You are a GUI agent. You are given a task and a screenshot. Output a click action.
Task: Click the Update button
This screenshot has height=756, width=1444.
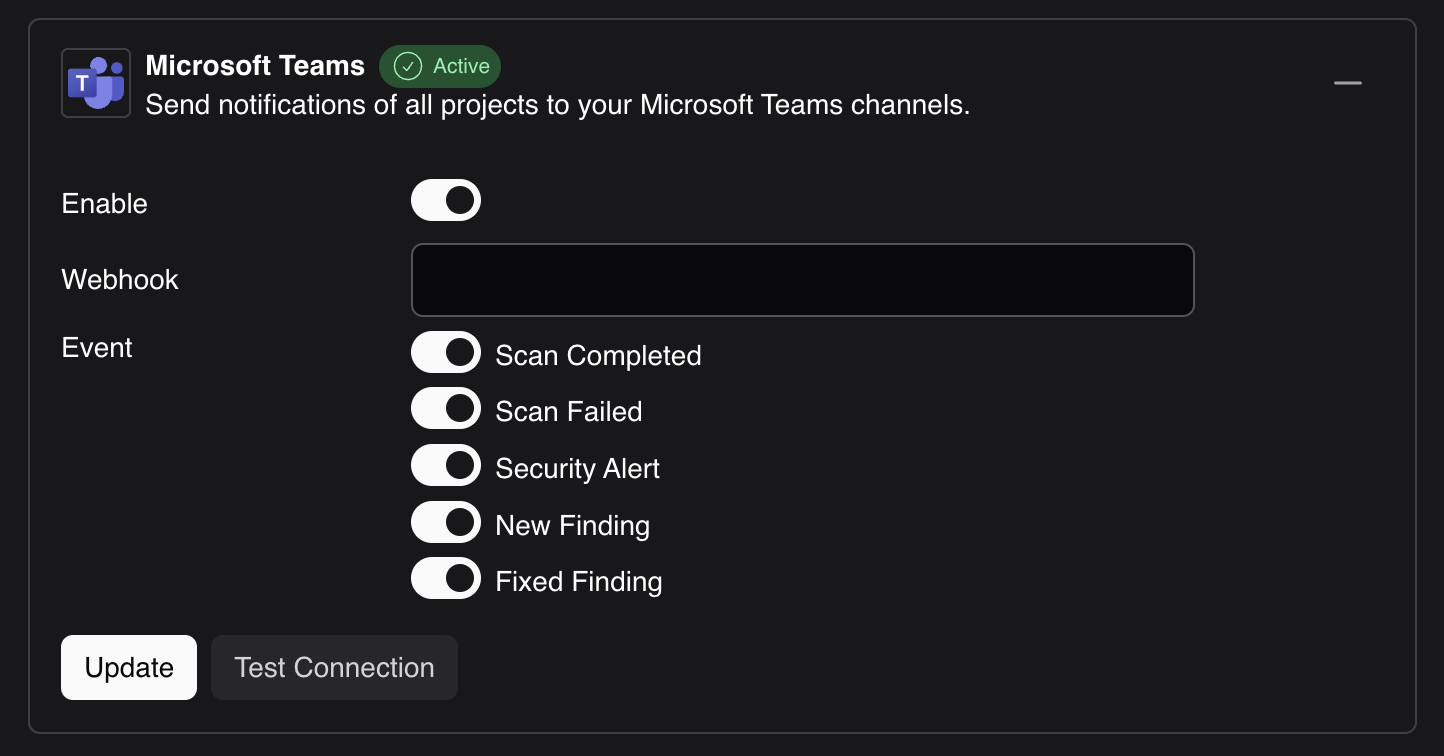click(x=129, y=667)
